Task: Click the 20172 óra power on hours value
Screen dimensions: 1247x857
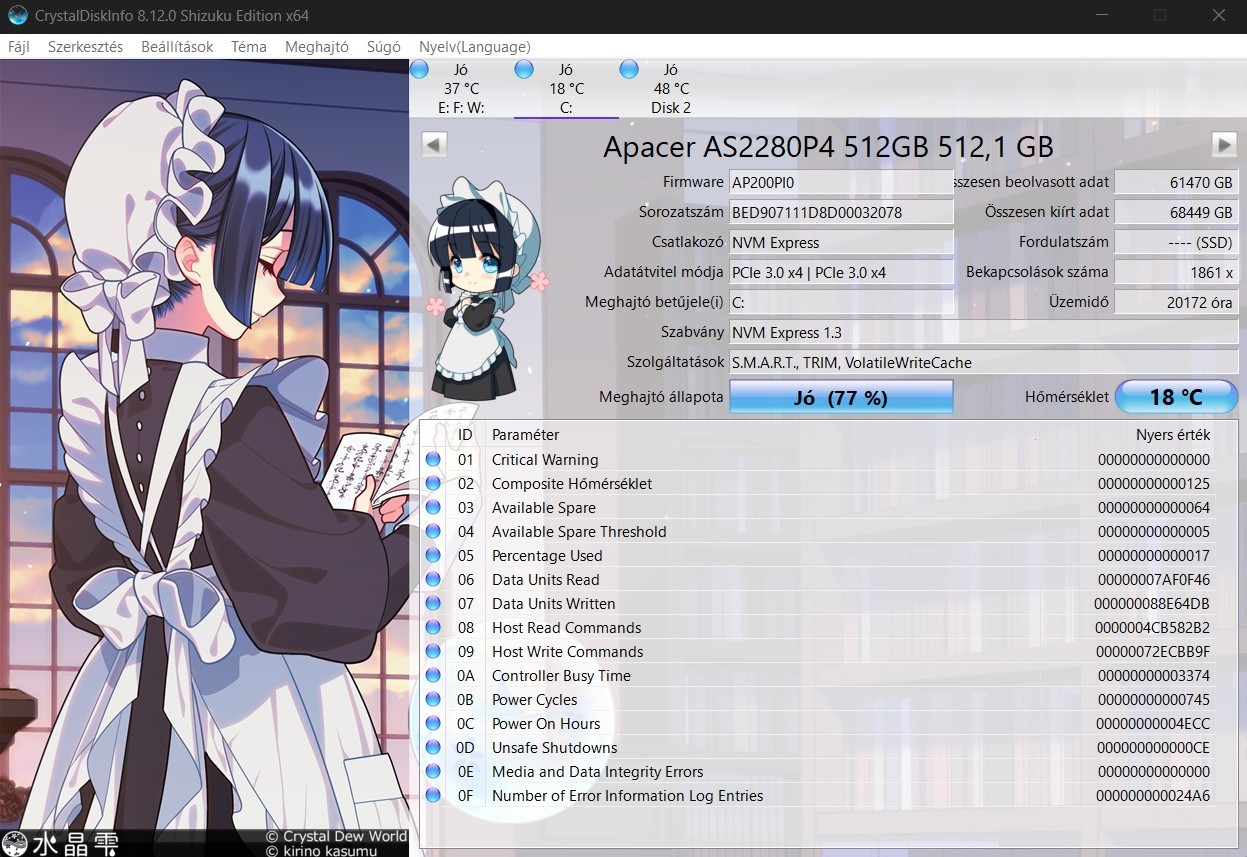Action: click(x=1176, y=302)
